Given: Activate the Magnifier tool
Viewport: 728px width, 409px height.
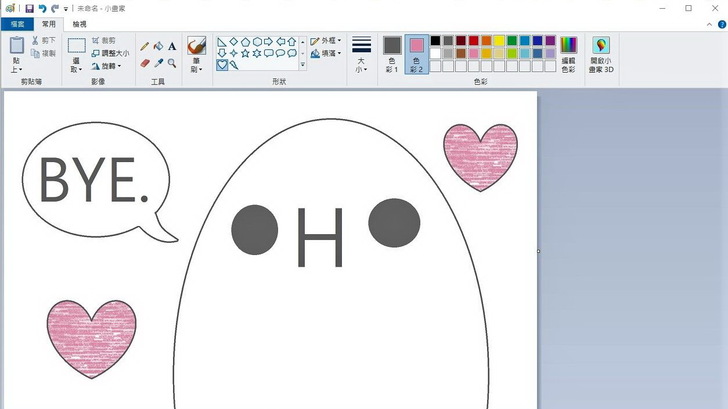Looking at the screenshot, I should point(172,63).
